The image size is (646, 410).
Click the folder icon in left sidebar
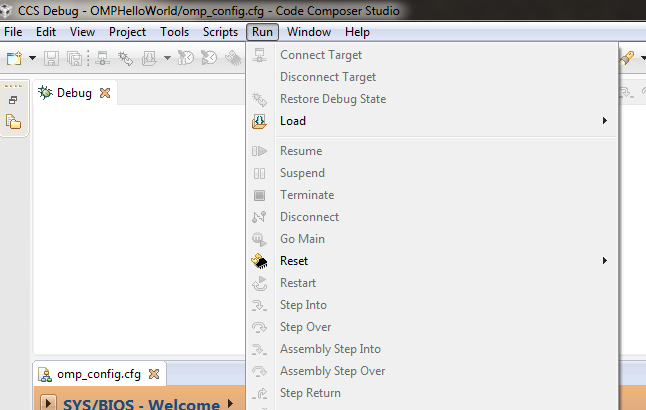click(x=14, y=122)
